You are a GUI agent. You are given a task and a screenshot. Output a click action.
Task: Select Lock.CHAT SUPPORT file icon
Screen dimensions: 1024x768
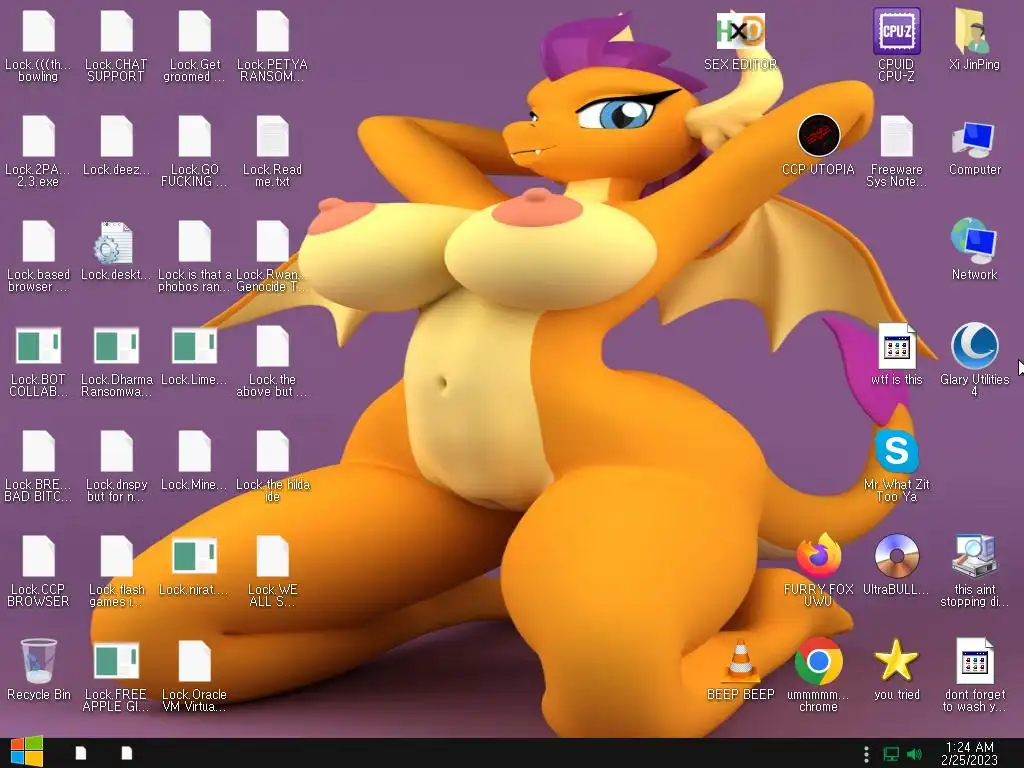click(116, 31)
